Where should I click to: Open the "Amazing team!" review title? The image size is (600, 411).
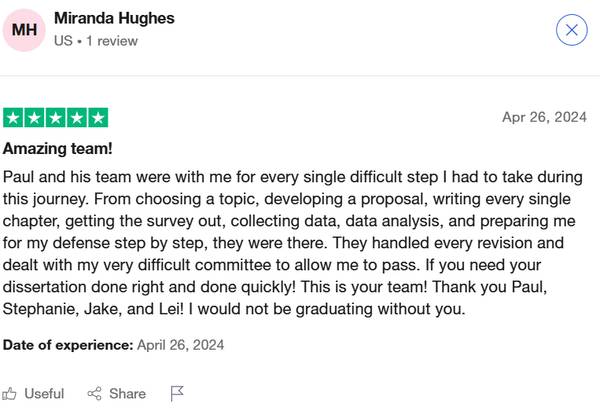pos(57,148)
